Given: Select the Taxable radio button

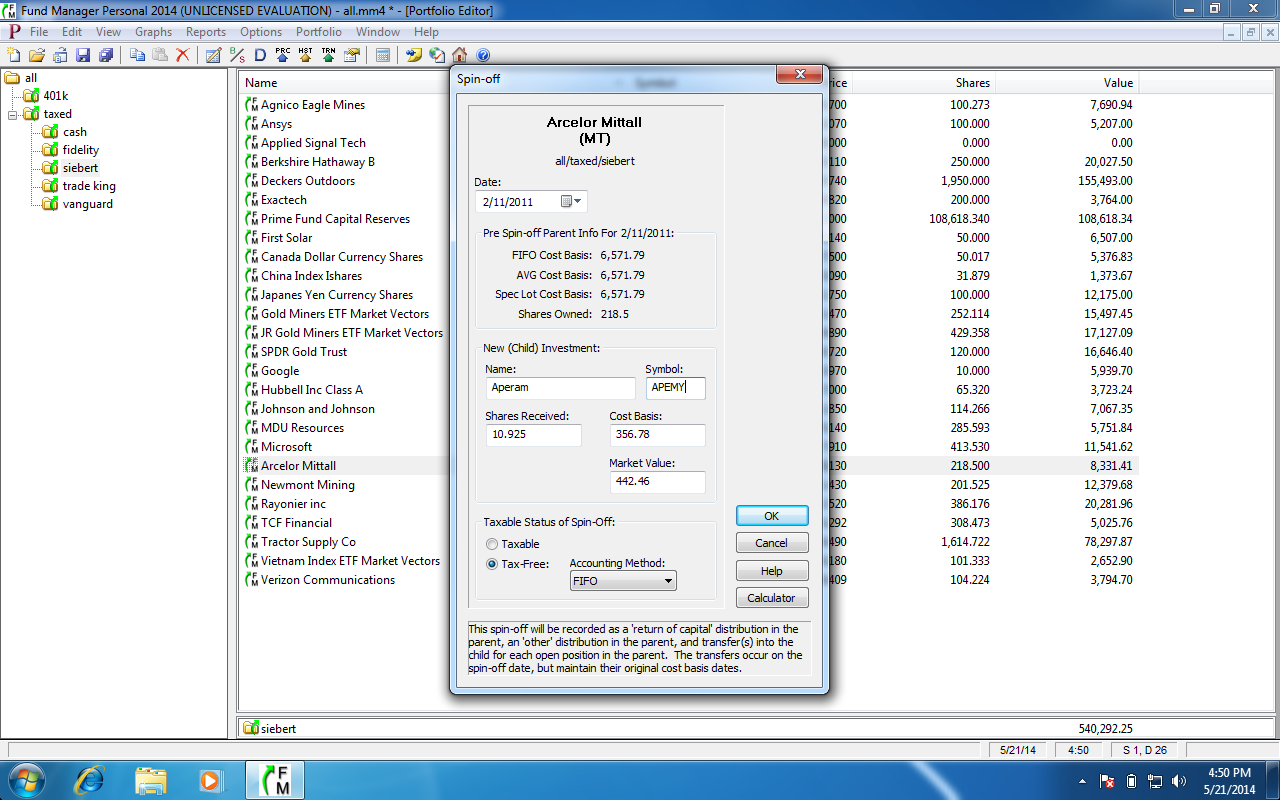Looking at the screenshot, I should click(x=492, y=544).
